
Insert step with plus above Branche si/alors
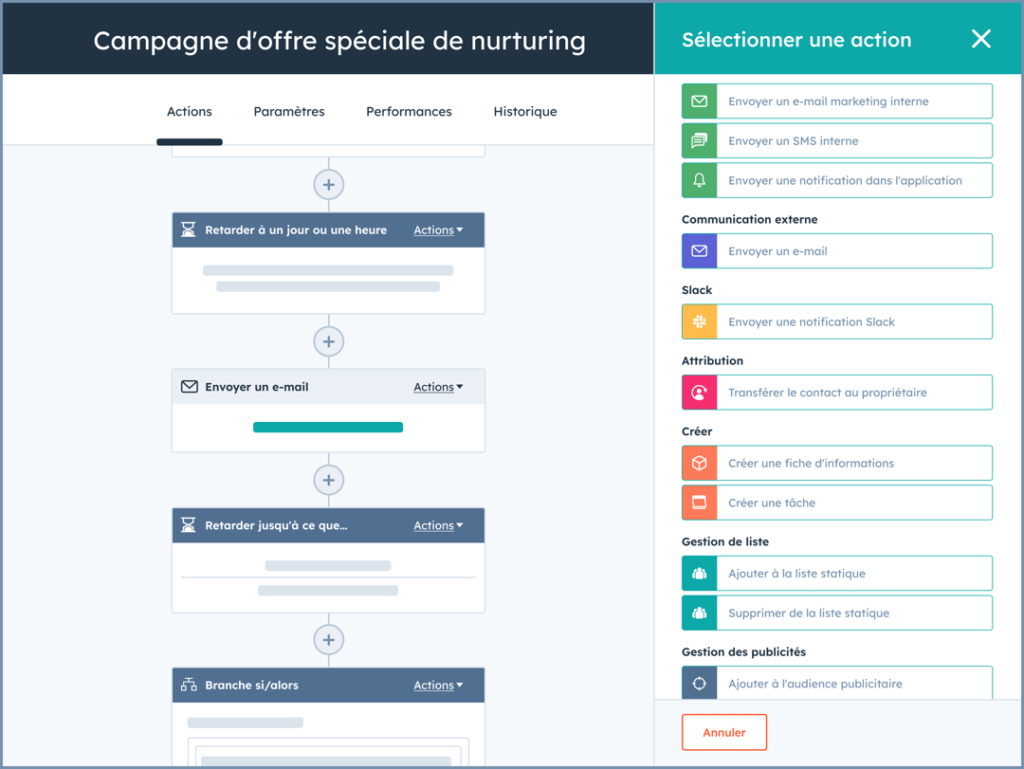point(328,639)
